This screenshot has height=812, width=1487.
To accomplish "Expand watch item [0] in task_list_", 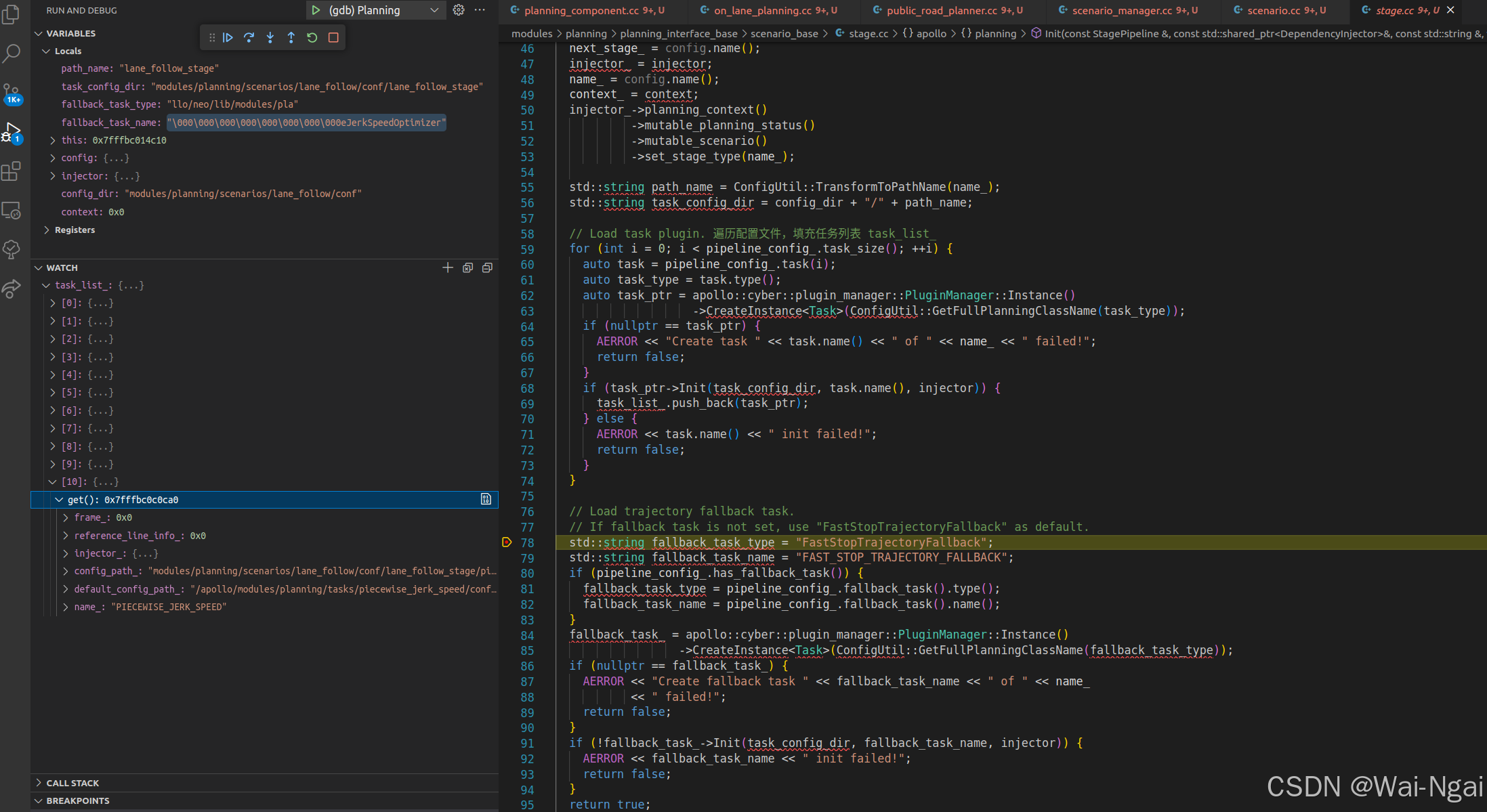I will [52, 303].
